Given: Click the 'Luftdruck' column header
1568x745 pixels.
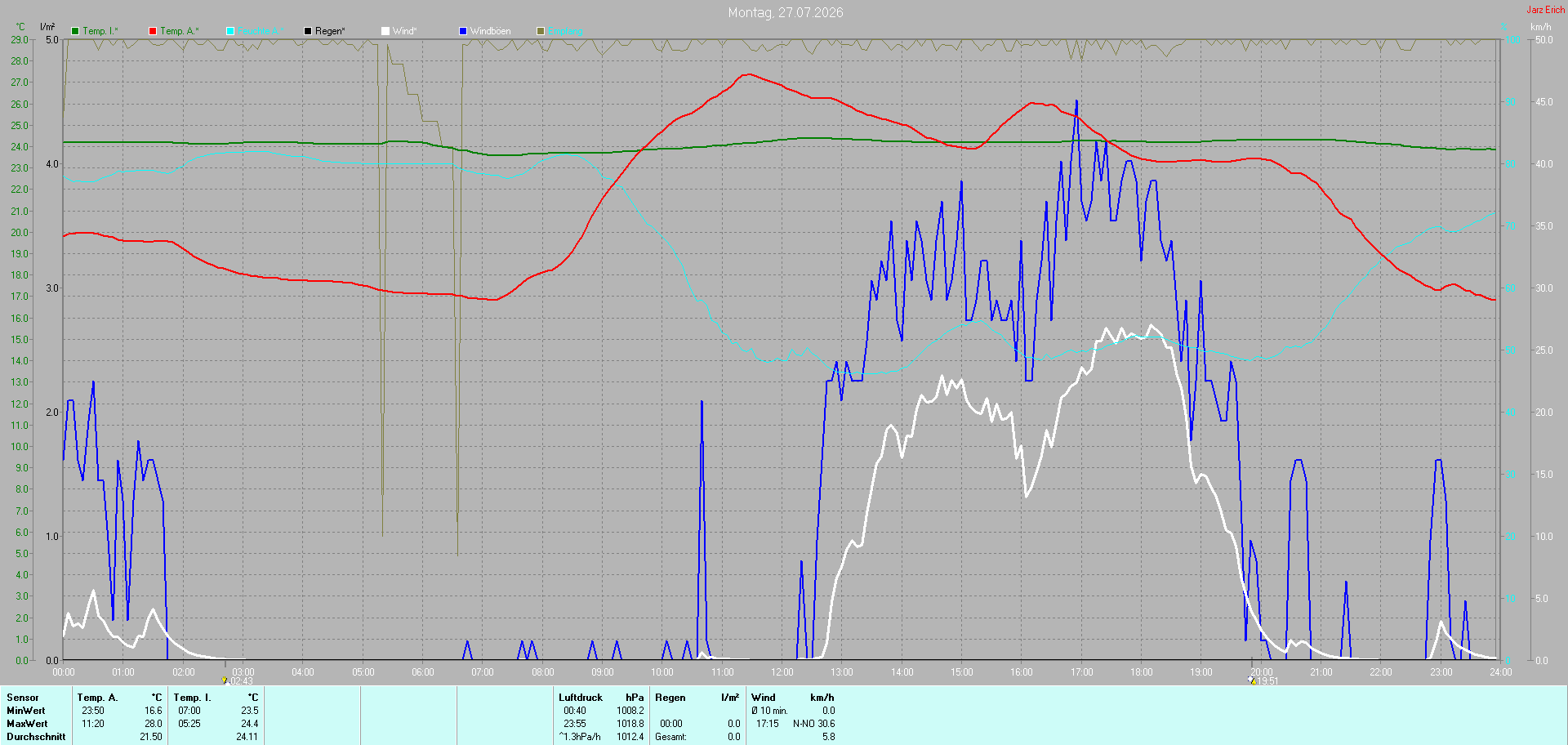Looking at the screenshot, I should coord(581,698).
